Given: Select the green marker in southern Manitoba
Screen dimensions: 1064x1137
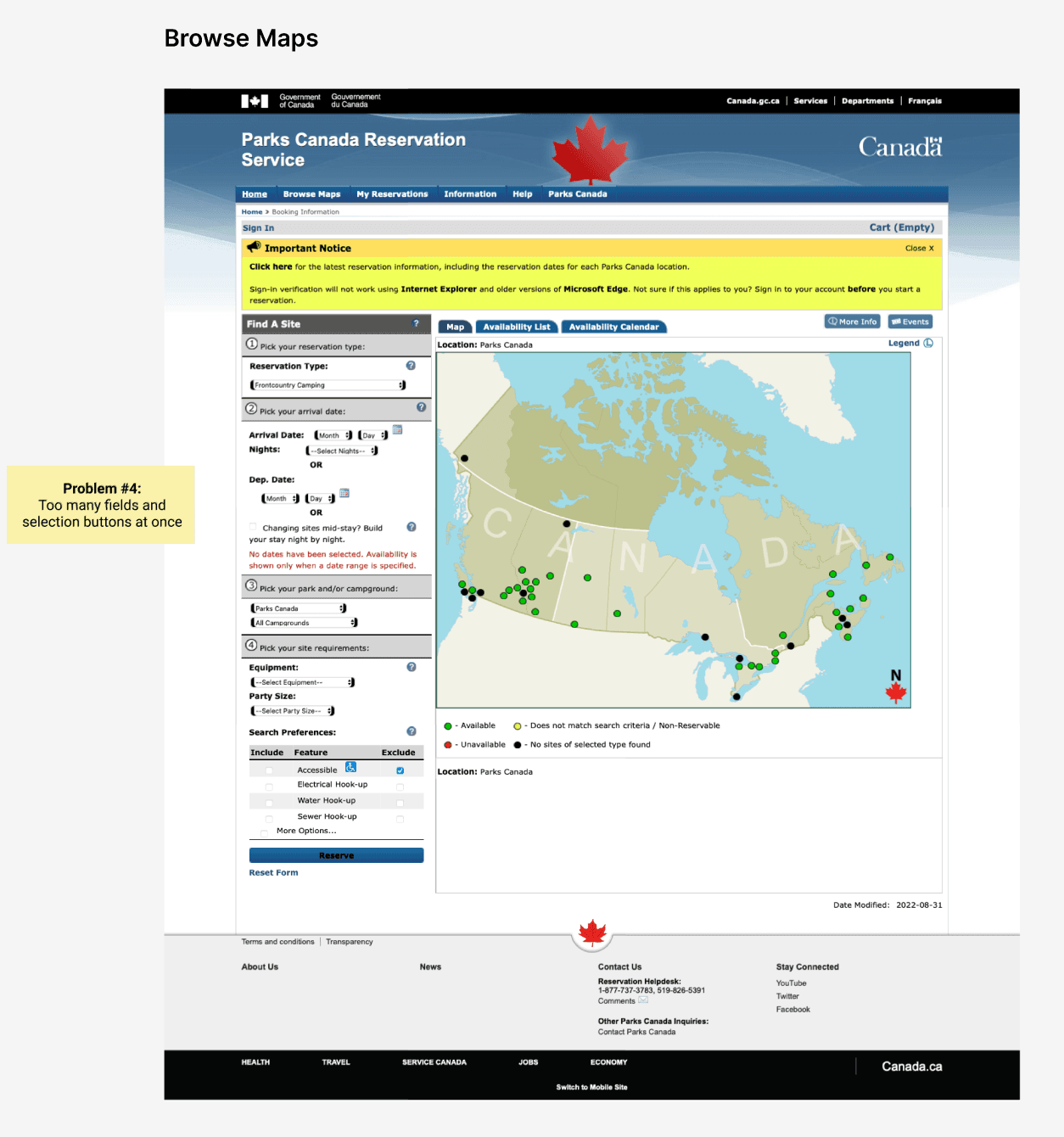Looking at the screenshot, I should click(x=617, y=613).
